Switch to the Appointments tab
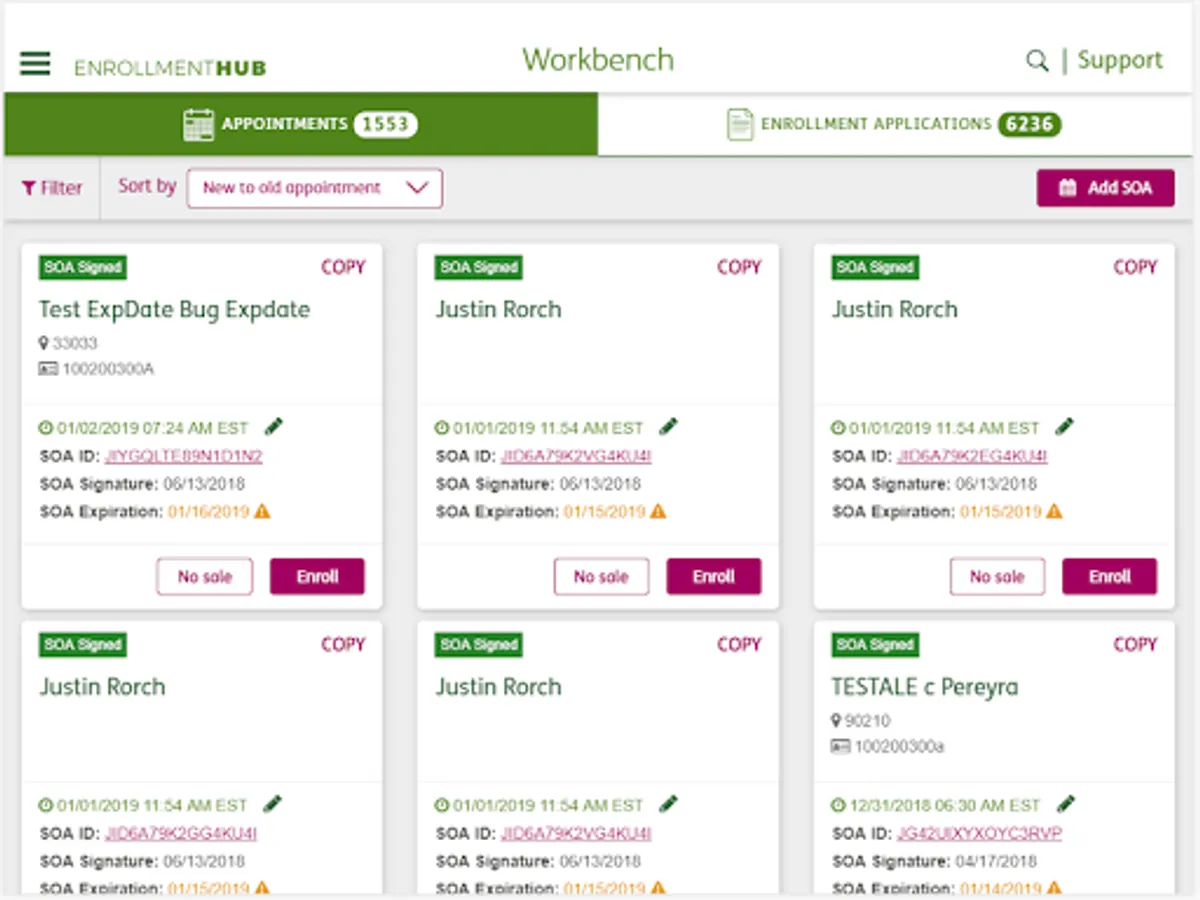This screenshot has height=900, width=1200. click(x=301, y=124)
